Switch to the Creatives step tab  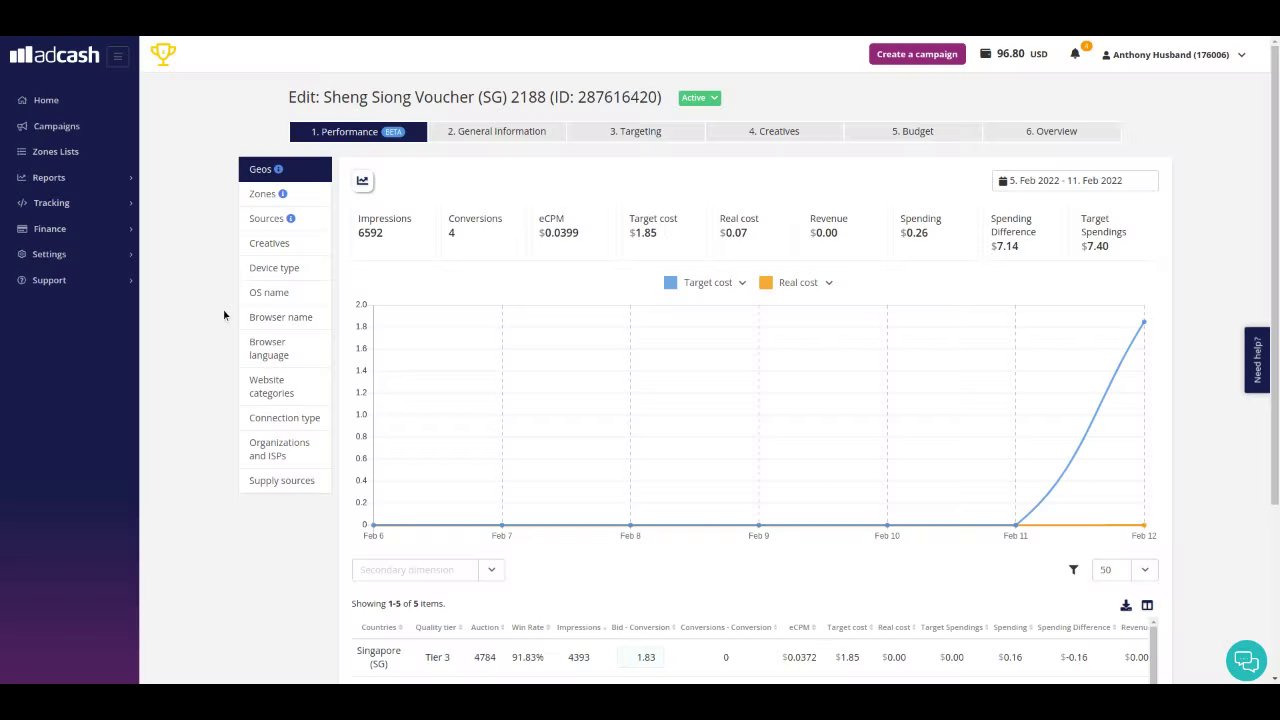click(x=774, y=131)
